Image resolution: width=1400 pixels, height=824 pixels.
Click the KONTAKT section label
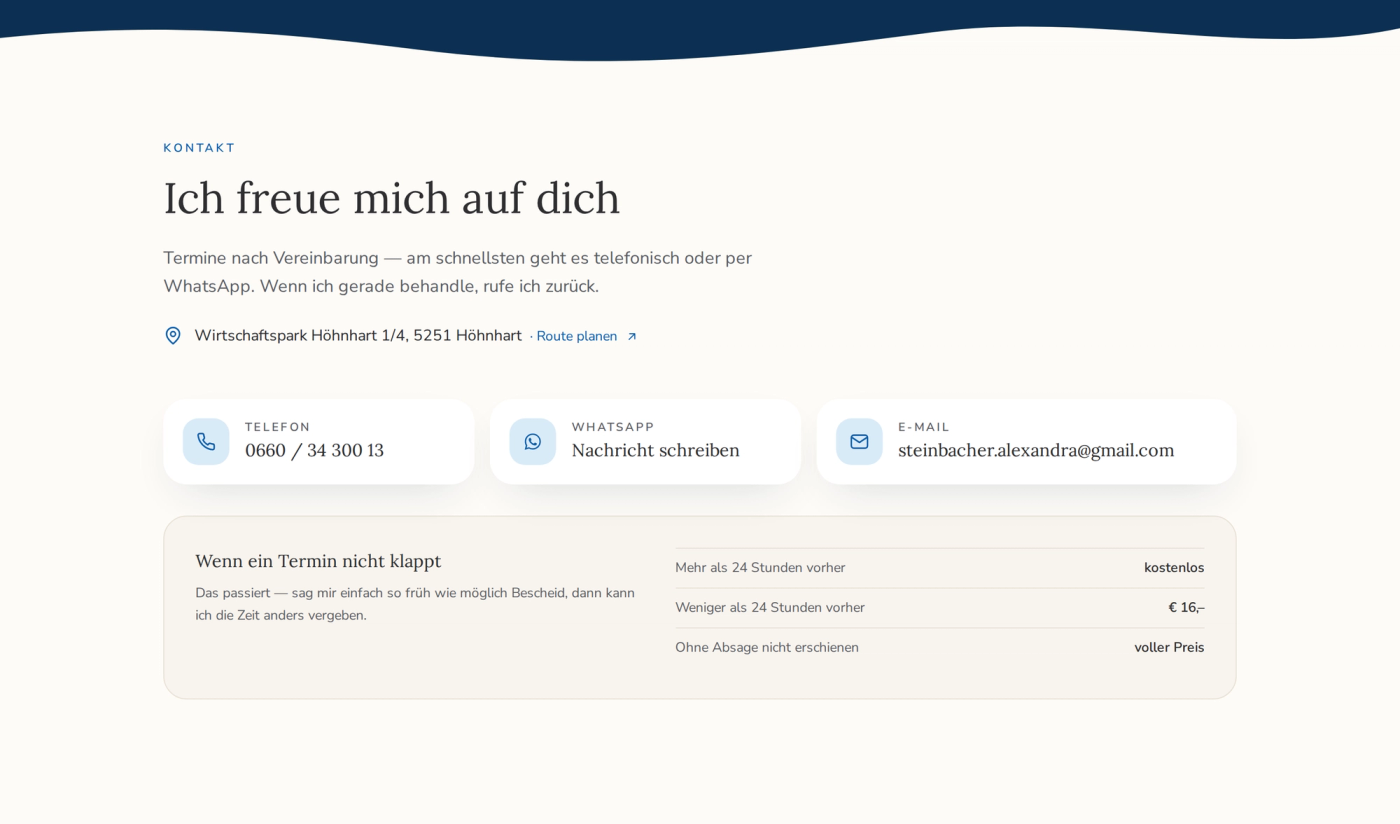(x=199, y=148)
